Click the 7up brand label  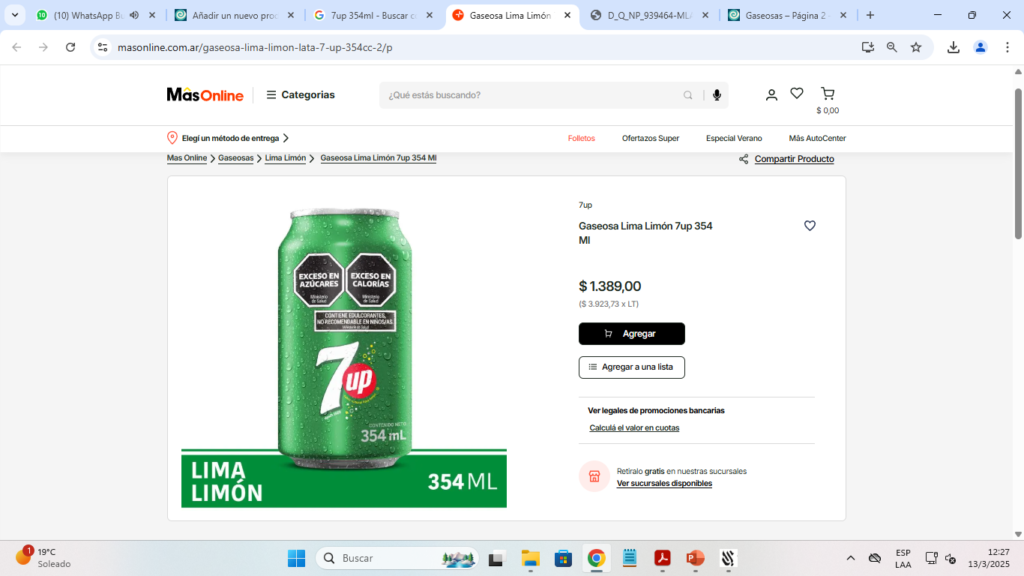point(585,205)
